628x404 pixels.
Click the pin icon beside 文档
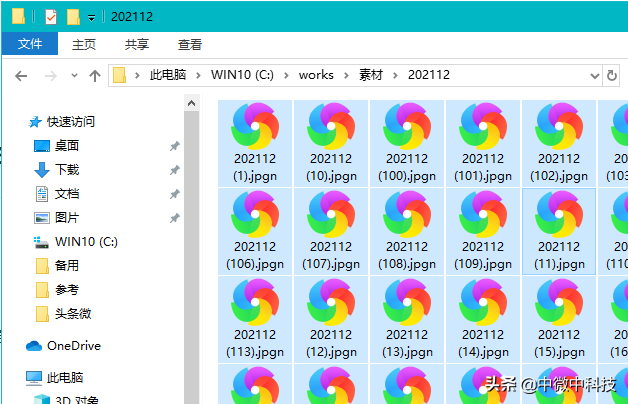pyautogui.click(x=175, y=194)
